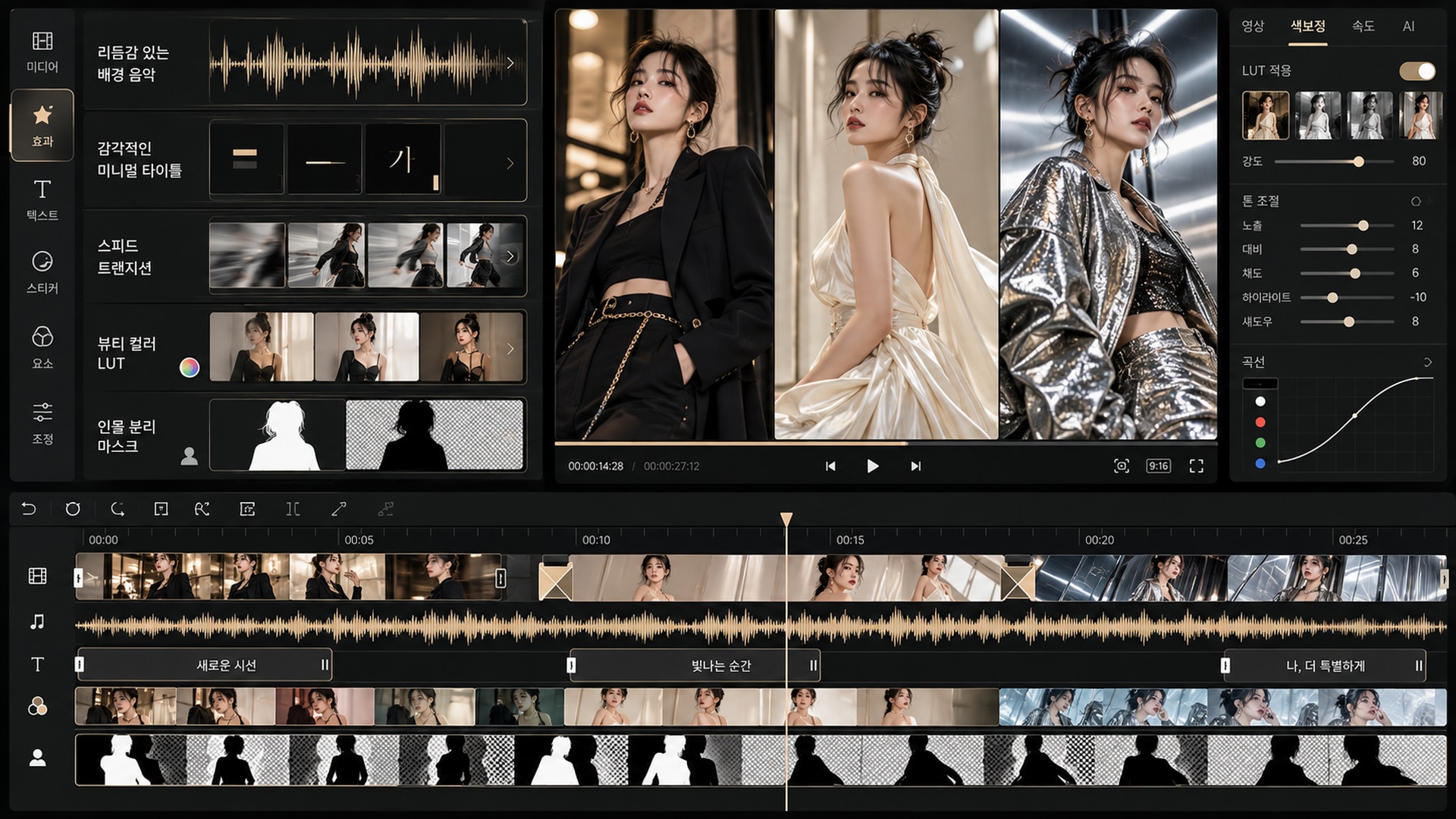Image resolution: width=1456 pixels, height=819 pixels.
Task: Expand the 미니멀 타이틀 row arrow
Action: click(x=510, y=163)
